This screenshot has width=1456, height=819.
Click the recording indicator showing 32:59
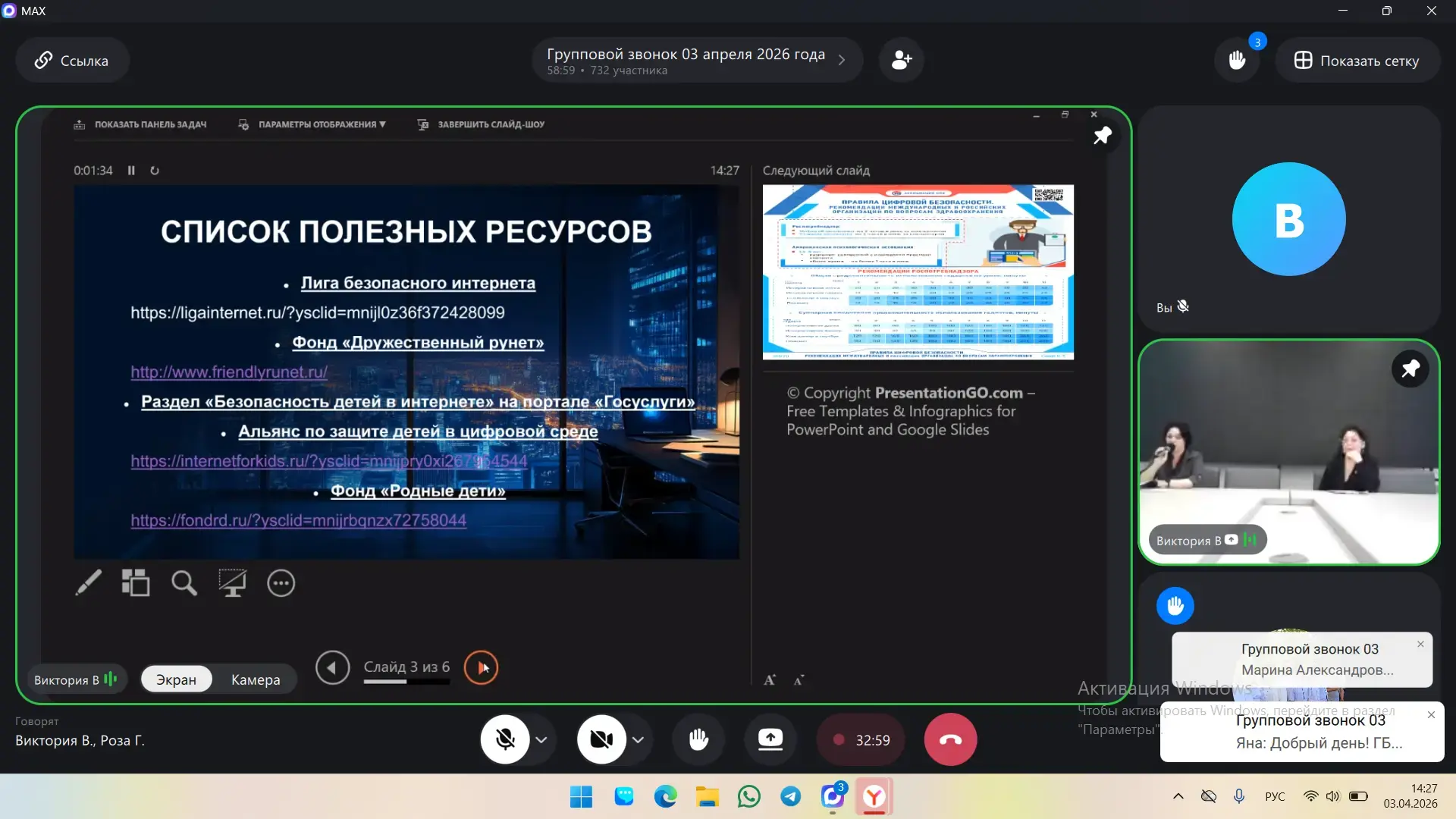coord(861,739)
